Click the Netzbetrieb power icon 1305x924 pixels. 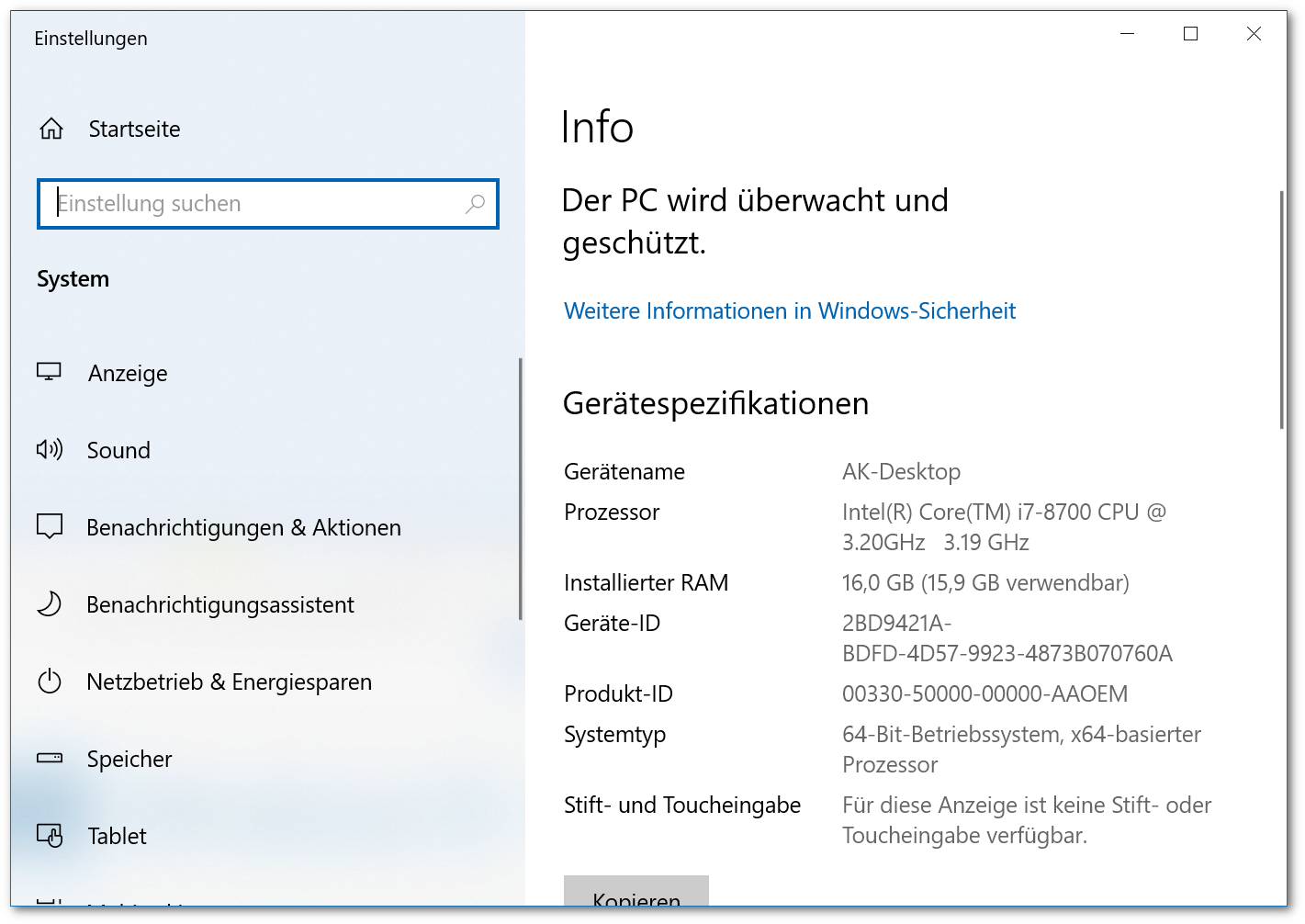click(49, 681)
